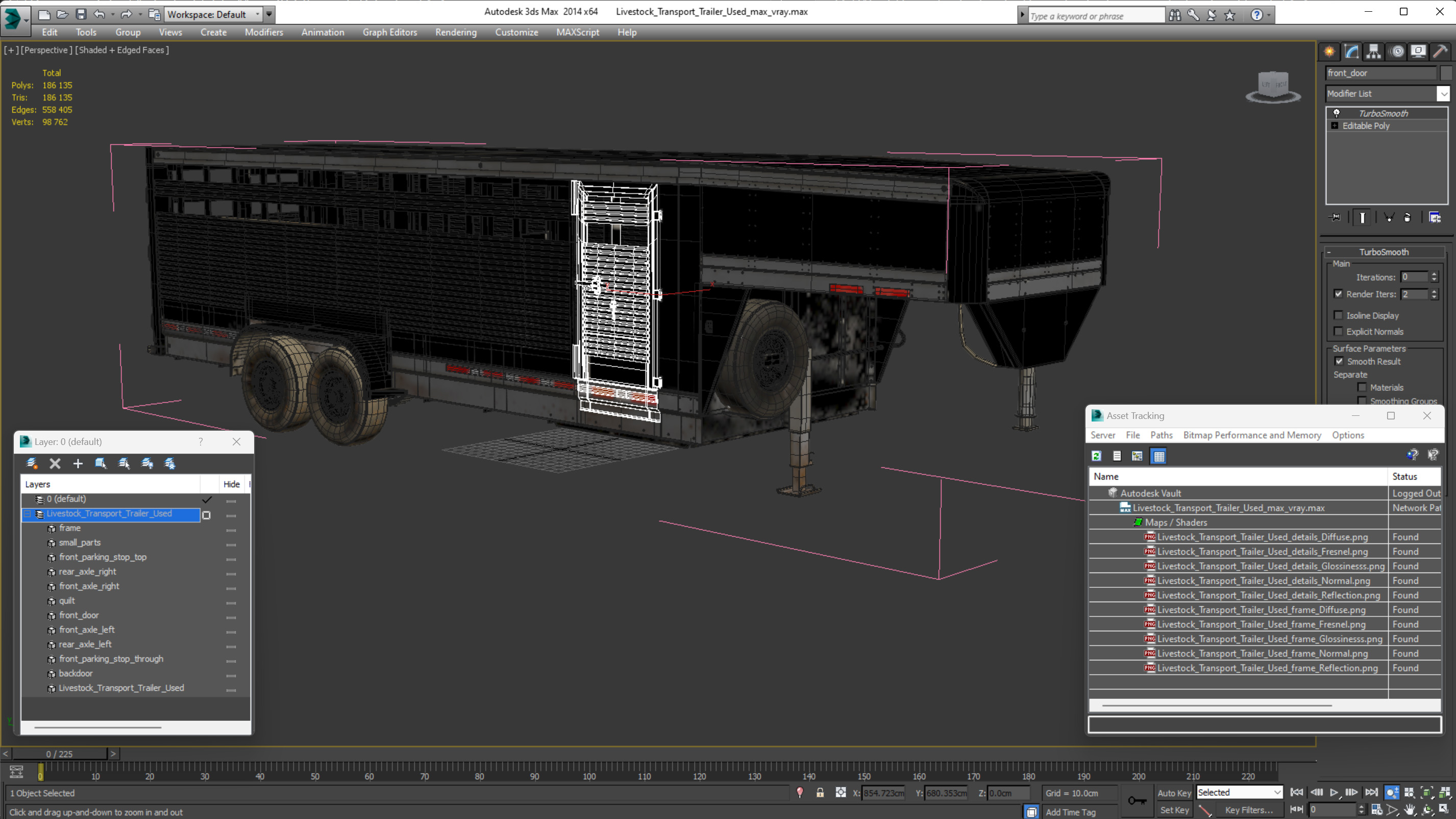Click the Play Animation button
The width and height of the screenshot is (1456, 819).
pyautogui.click(x=1334, y=792)
